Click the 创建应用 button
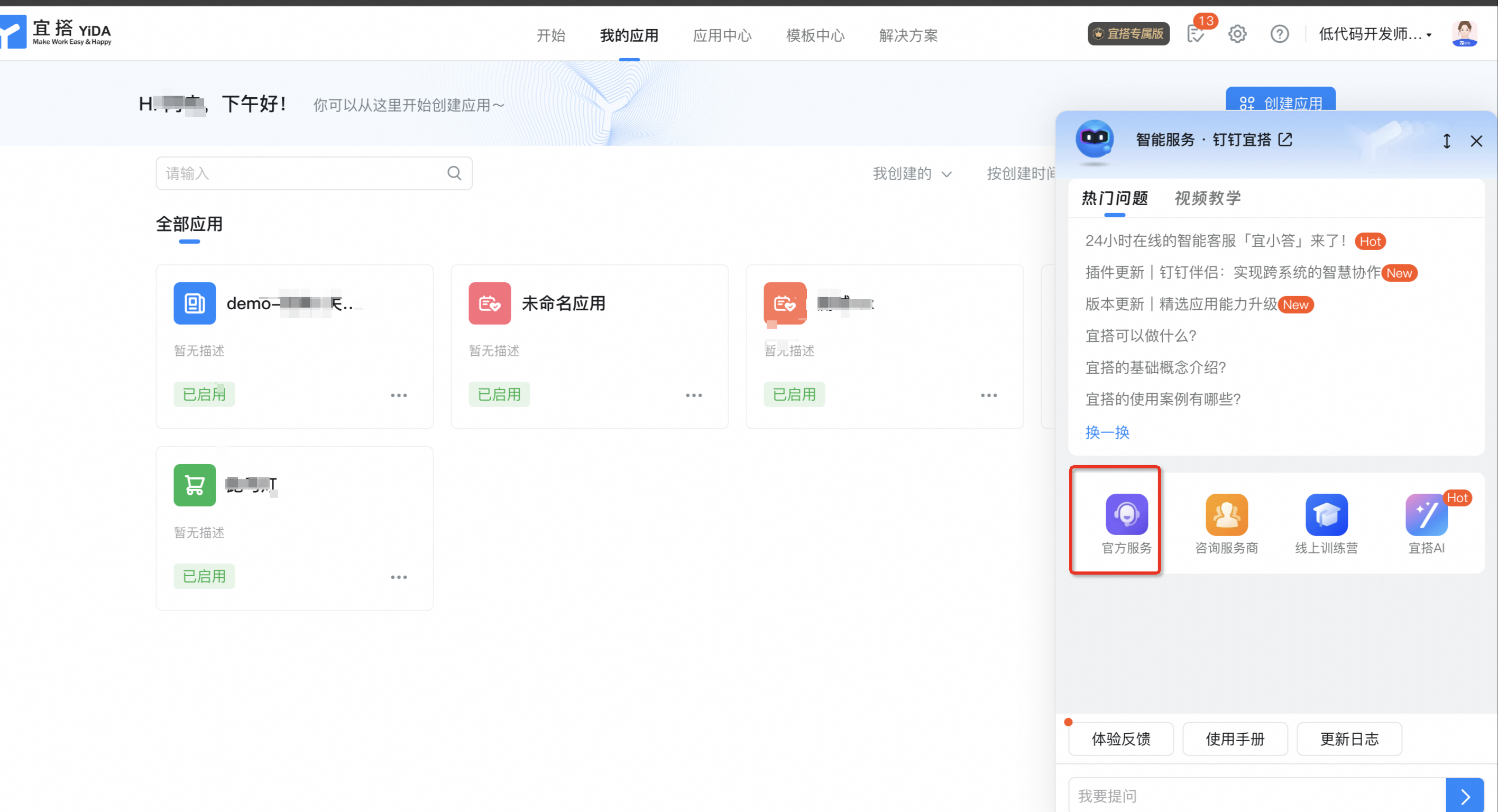 (1281, 99)
